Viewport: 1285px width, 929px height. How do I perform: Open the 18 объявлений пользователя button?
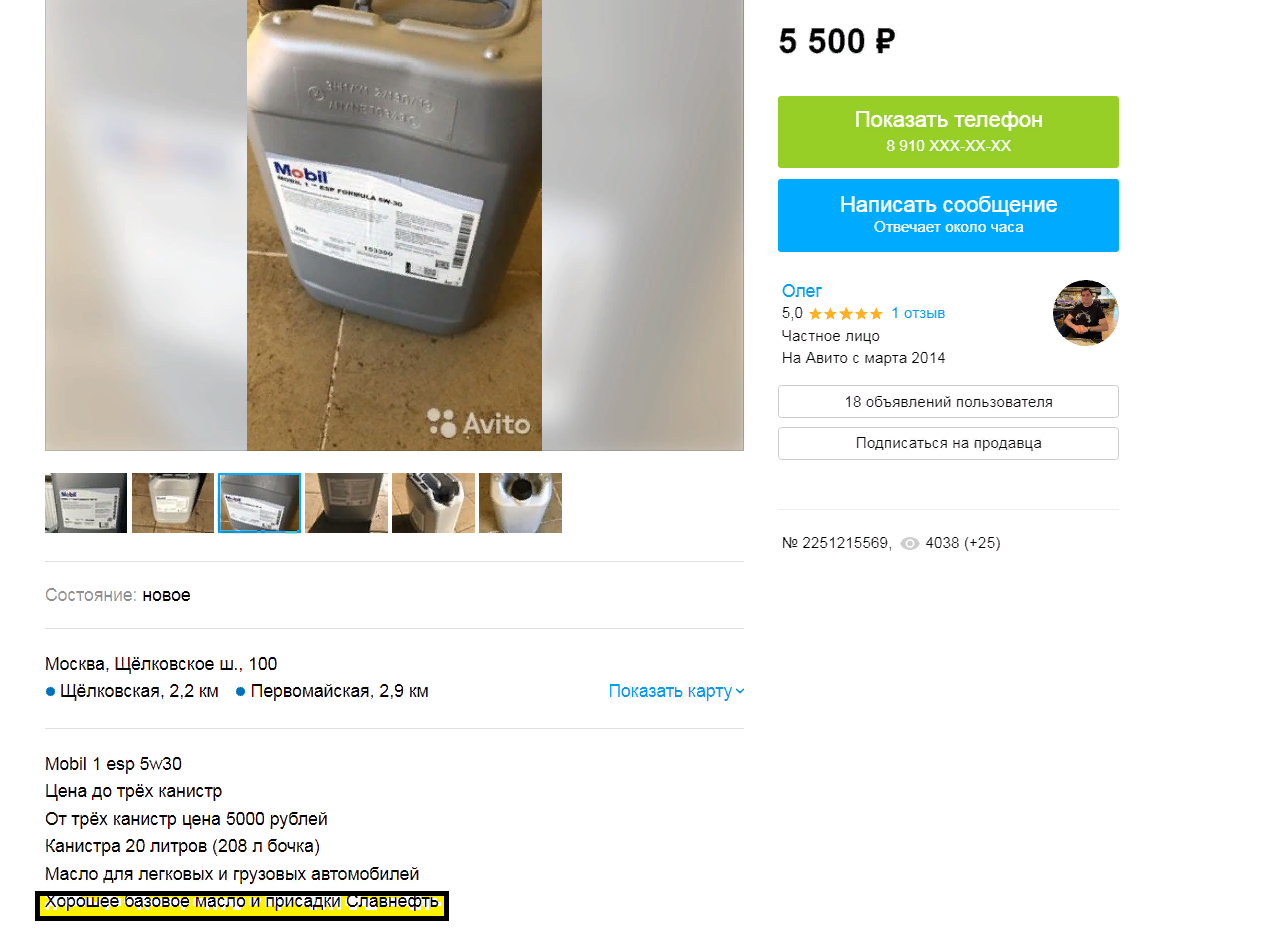click(948, 402)
